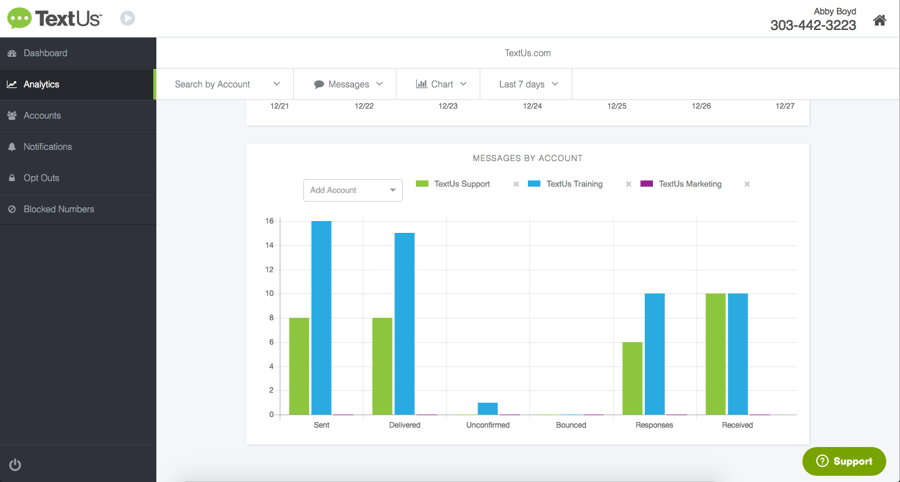This screenshot has height=482, width=900.
Task: Remove TextUs Training from chart
Action: 629,184
